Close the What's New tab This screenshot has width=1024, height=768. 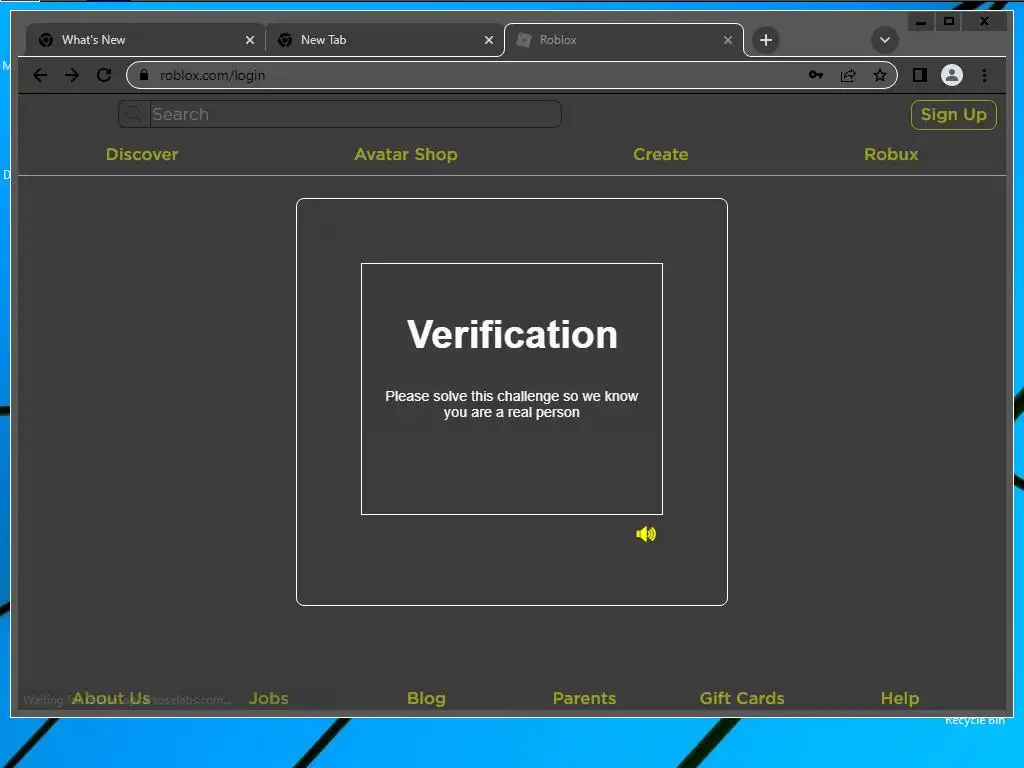click(249, 40)
